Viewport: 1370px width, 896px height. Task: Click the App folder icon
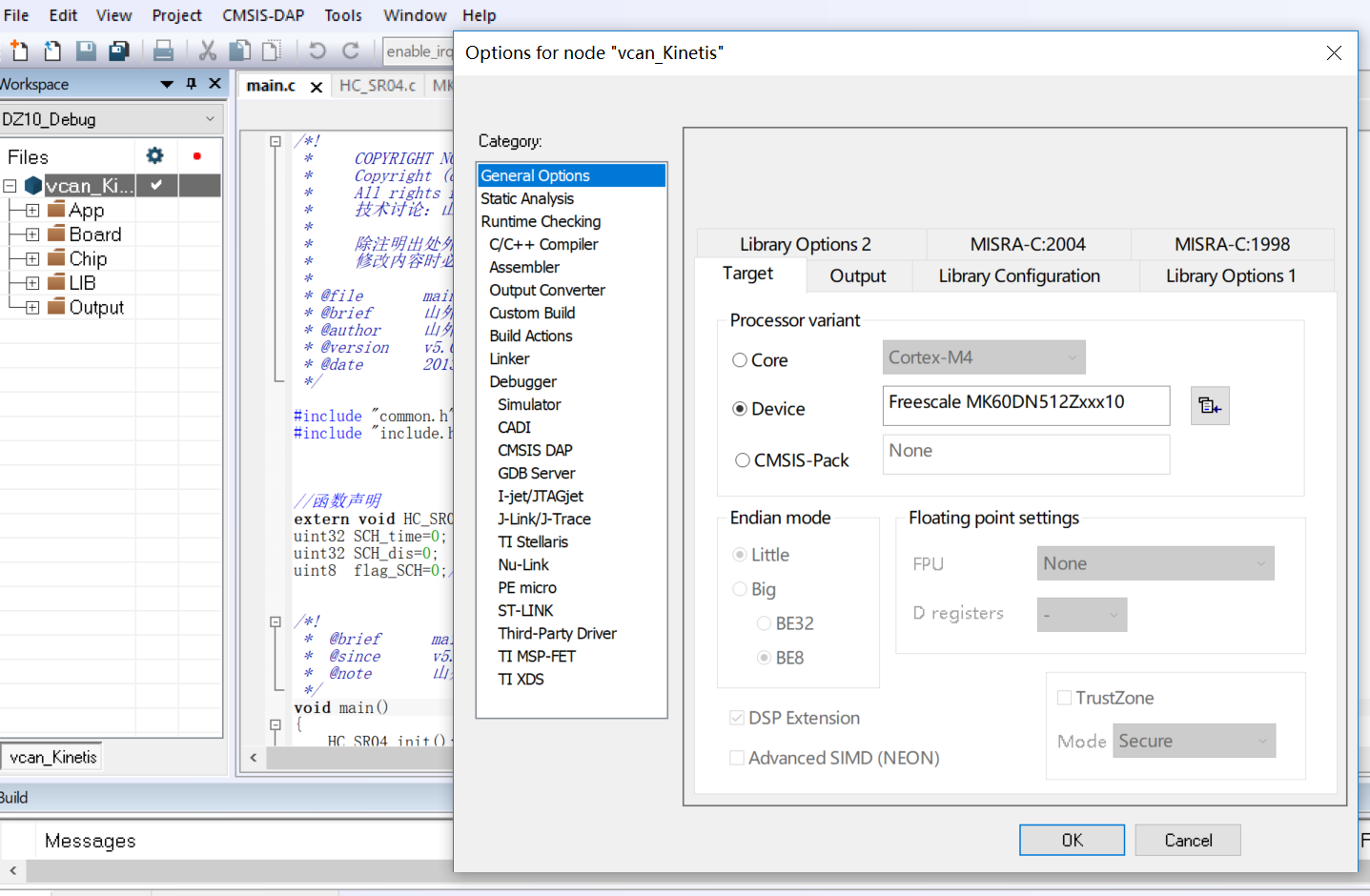click(56, 210)
